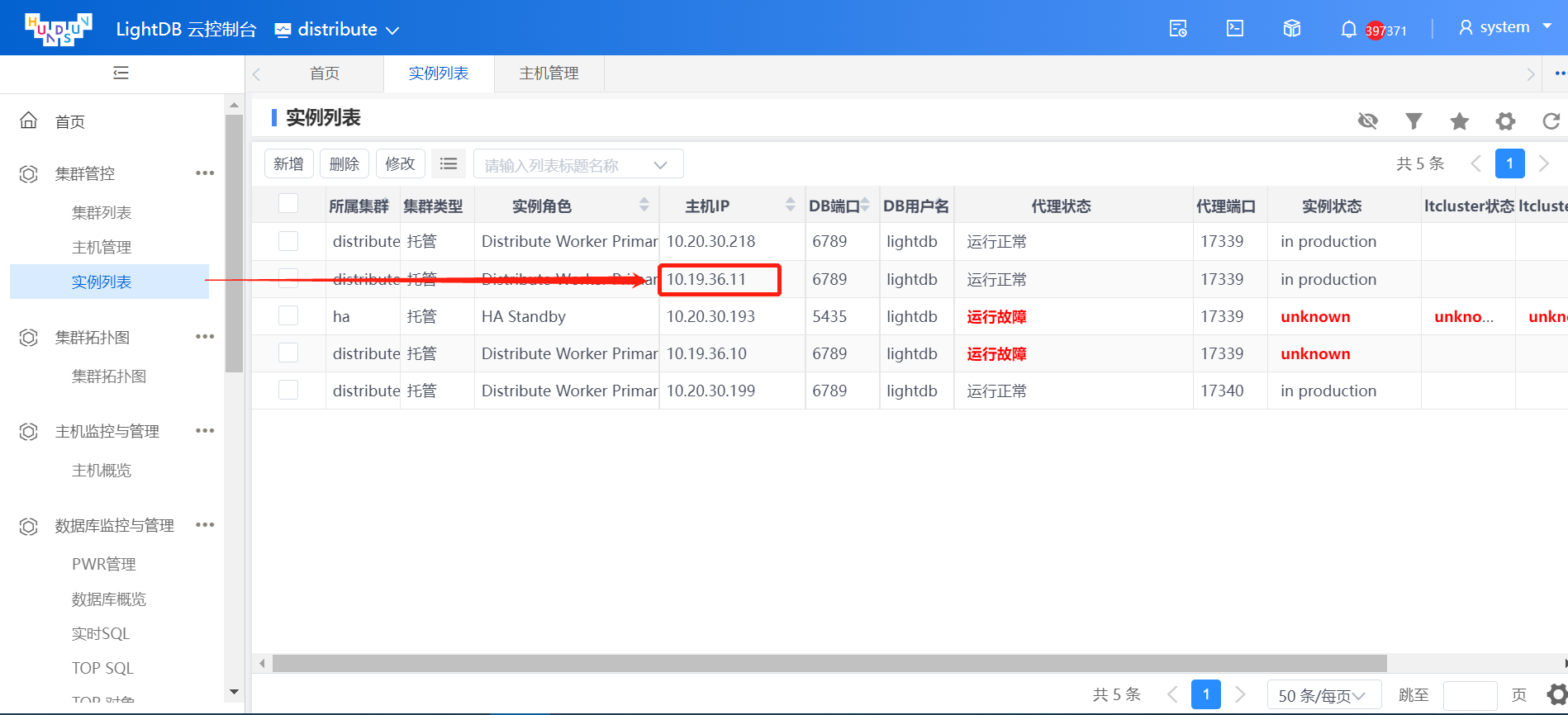
Task: Click the home icon beside 首页 in sidebar
Action: point(29,121)
